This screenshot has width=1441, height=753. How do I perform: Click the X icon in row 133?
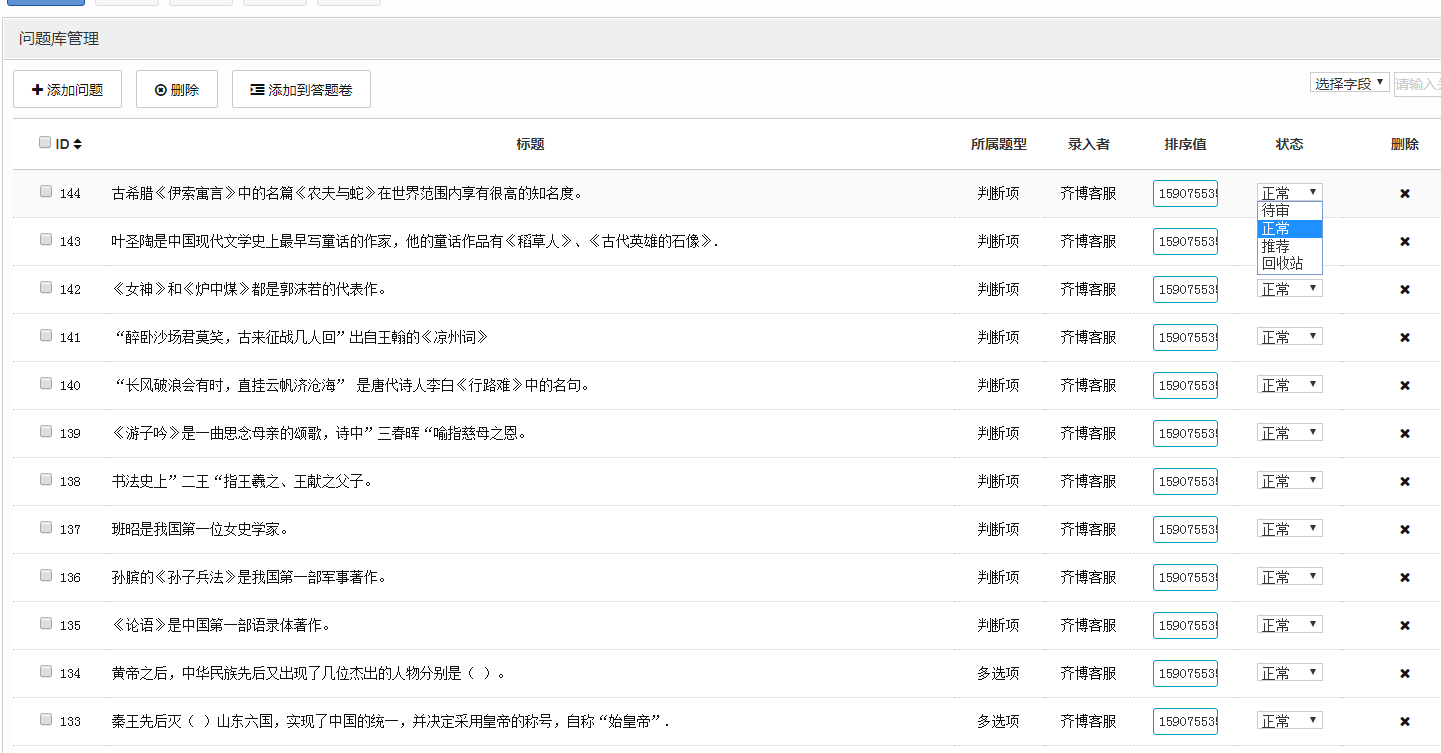click(1404, 721)
